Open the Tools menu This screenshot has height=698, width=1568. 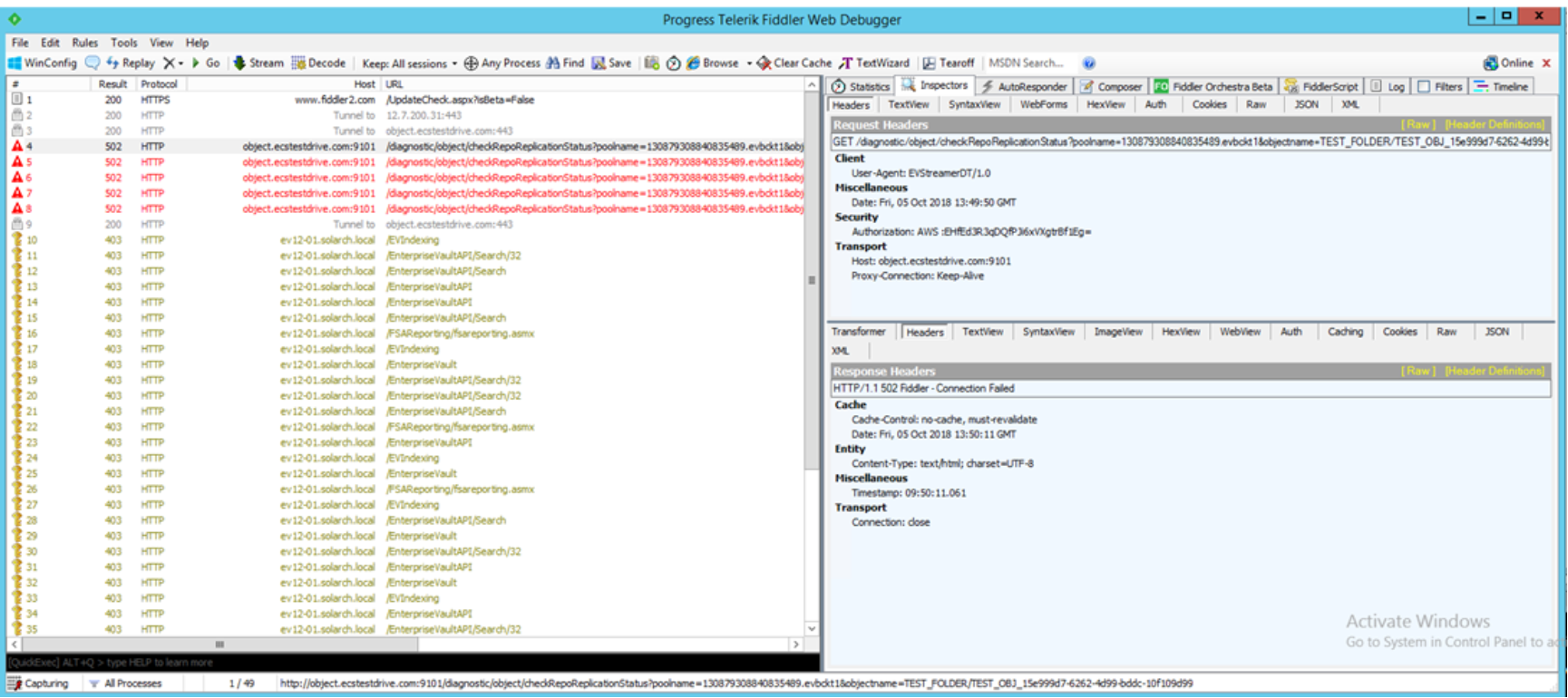pyautogui.click(x=124, y=43)
